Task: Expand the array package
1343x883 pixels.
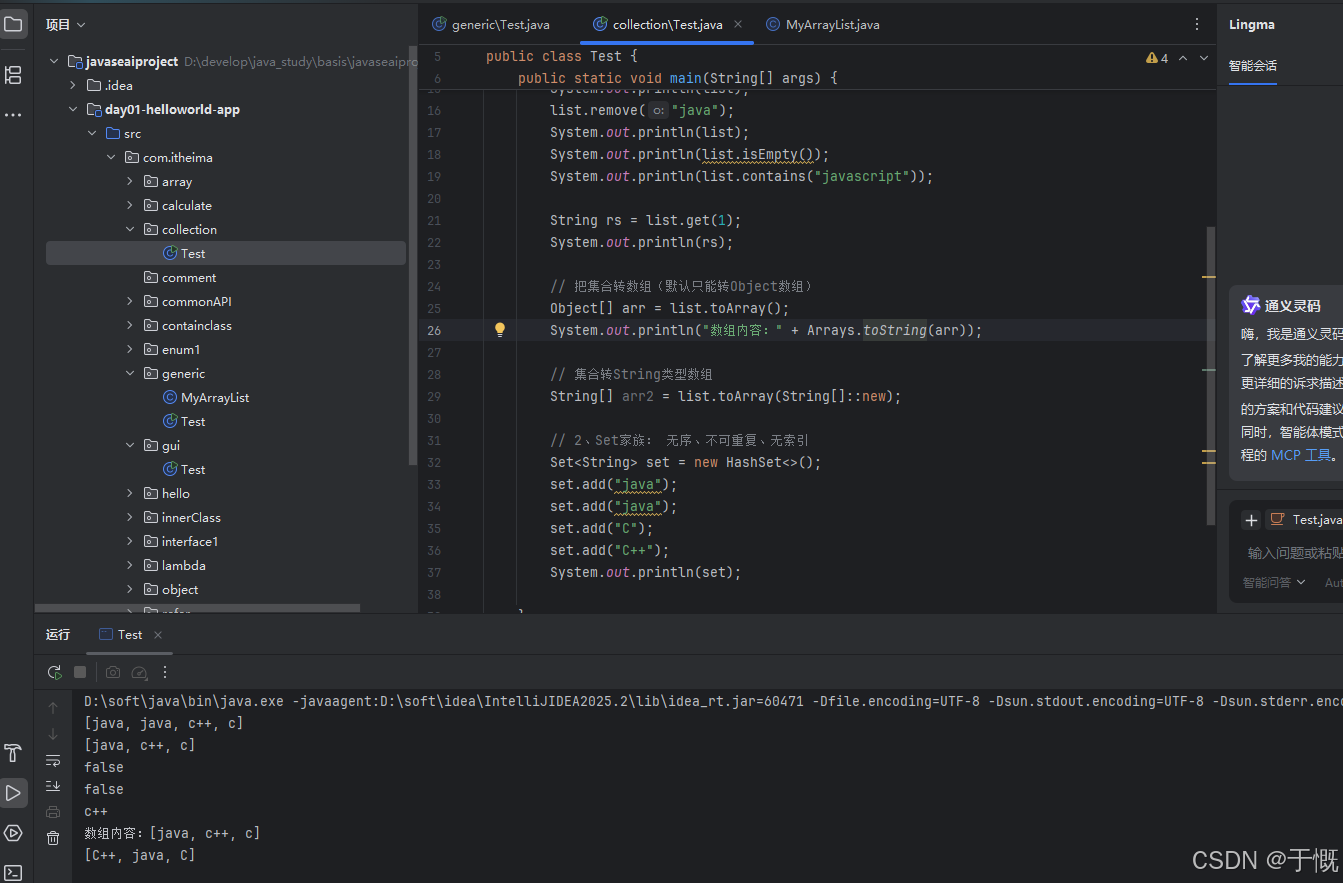Action: [130, 181]
